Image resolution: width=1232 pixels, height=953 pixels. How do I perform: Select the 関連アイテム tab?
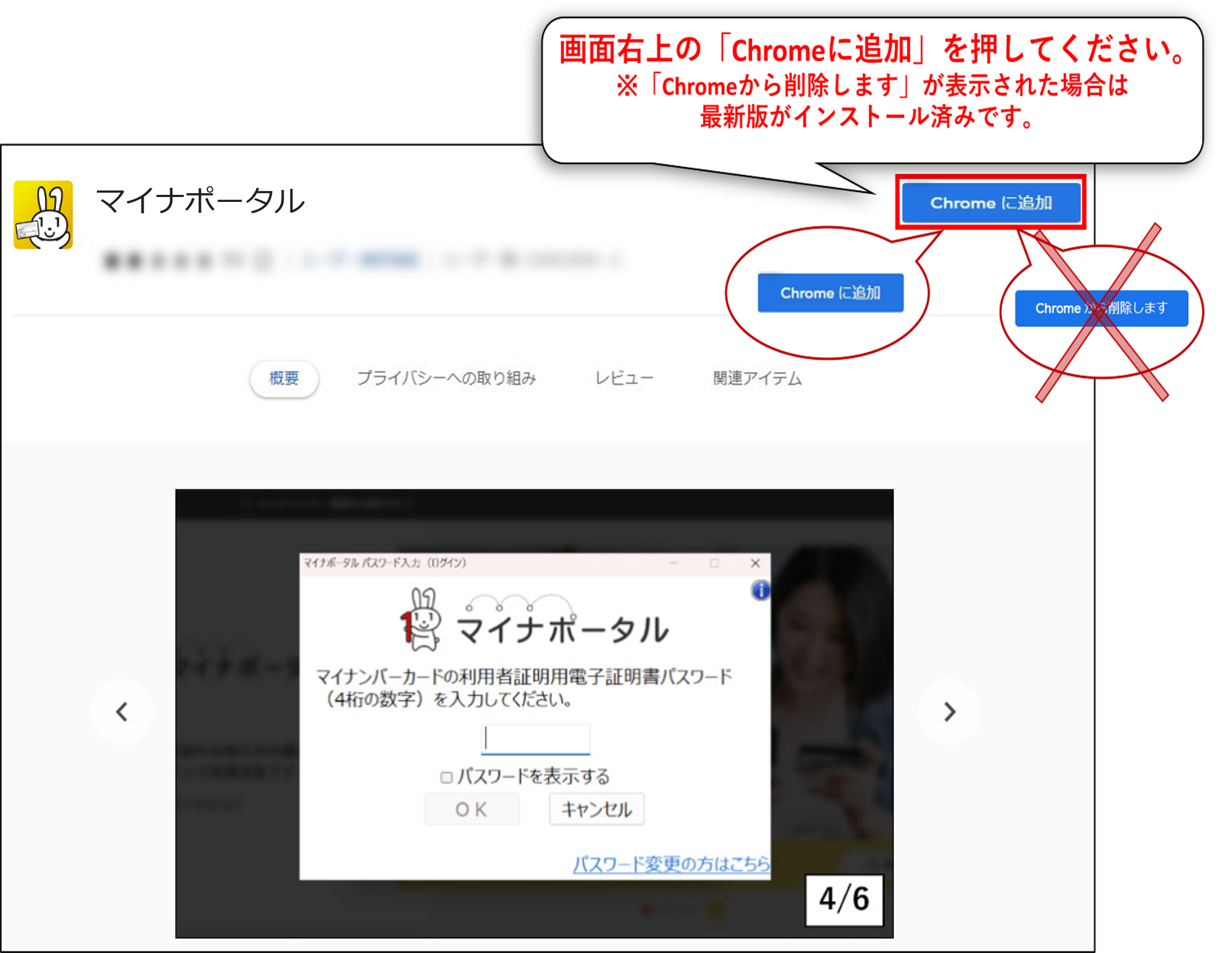[x=757, y=378]
